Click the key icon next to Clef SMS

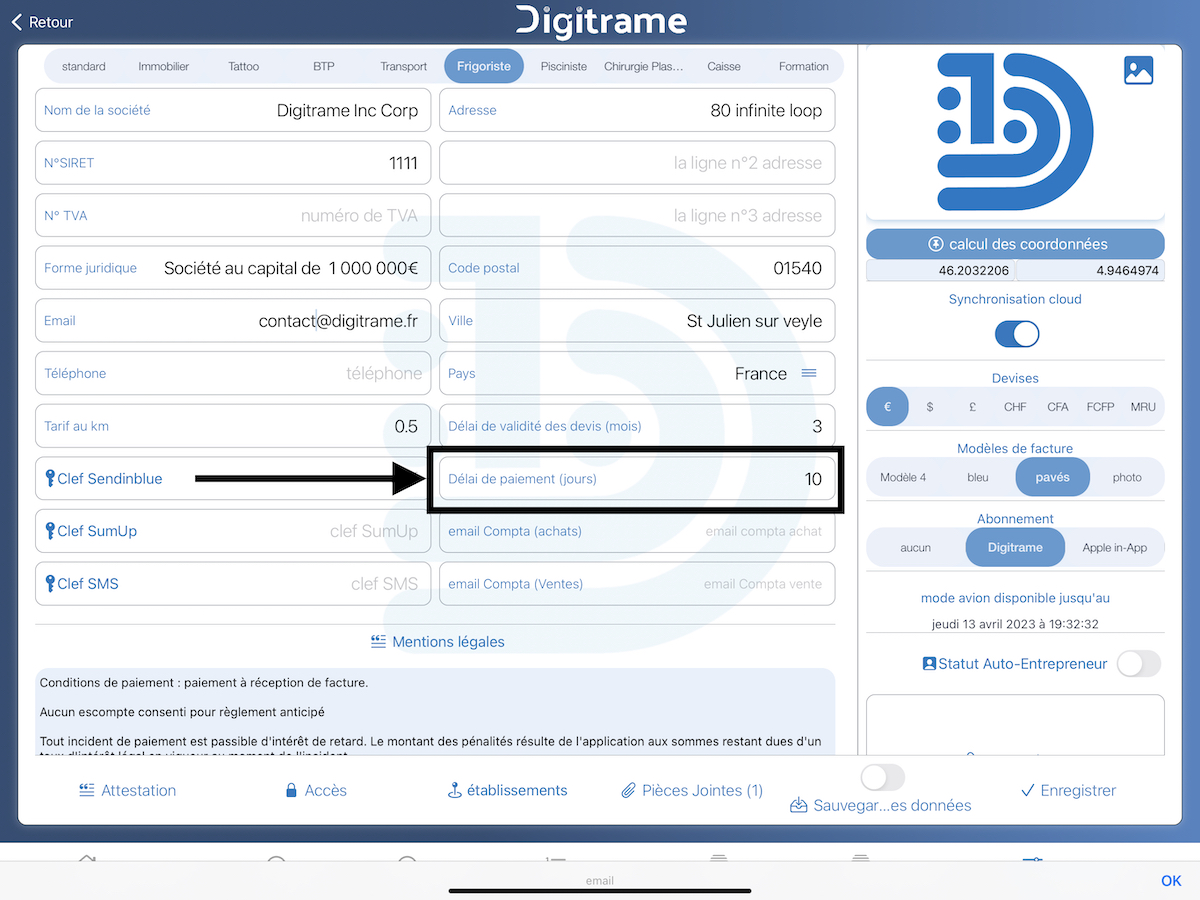[50, 584]
